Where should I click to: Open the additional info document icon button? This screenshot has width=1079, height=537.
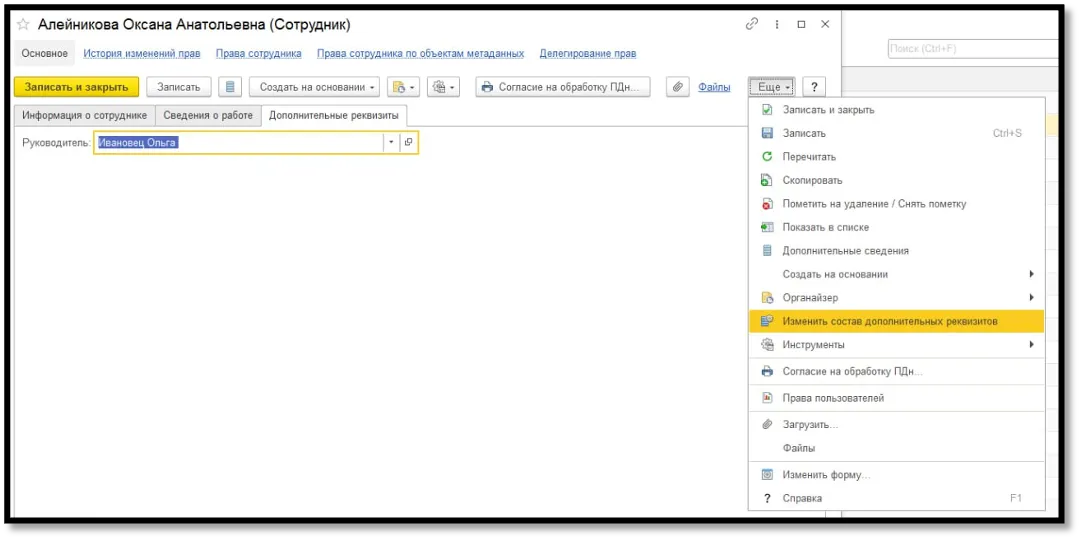click(230, 87)
